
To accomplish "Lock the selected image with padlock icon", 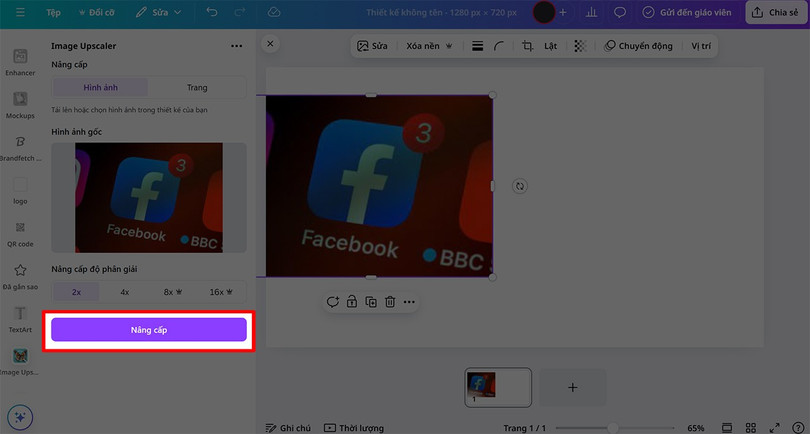I will 352,301.
